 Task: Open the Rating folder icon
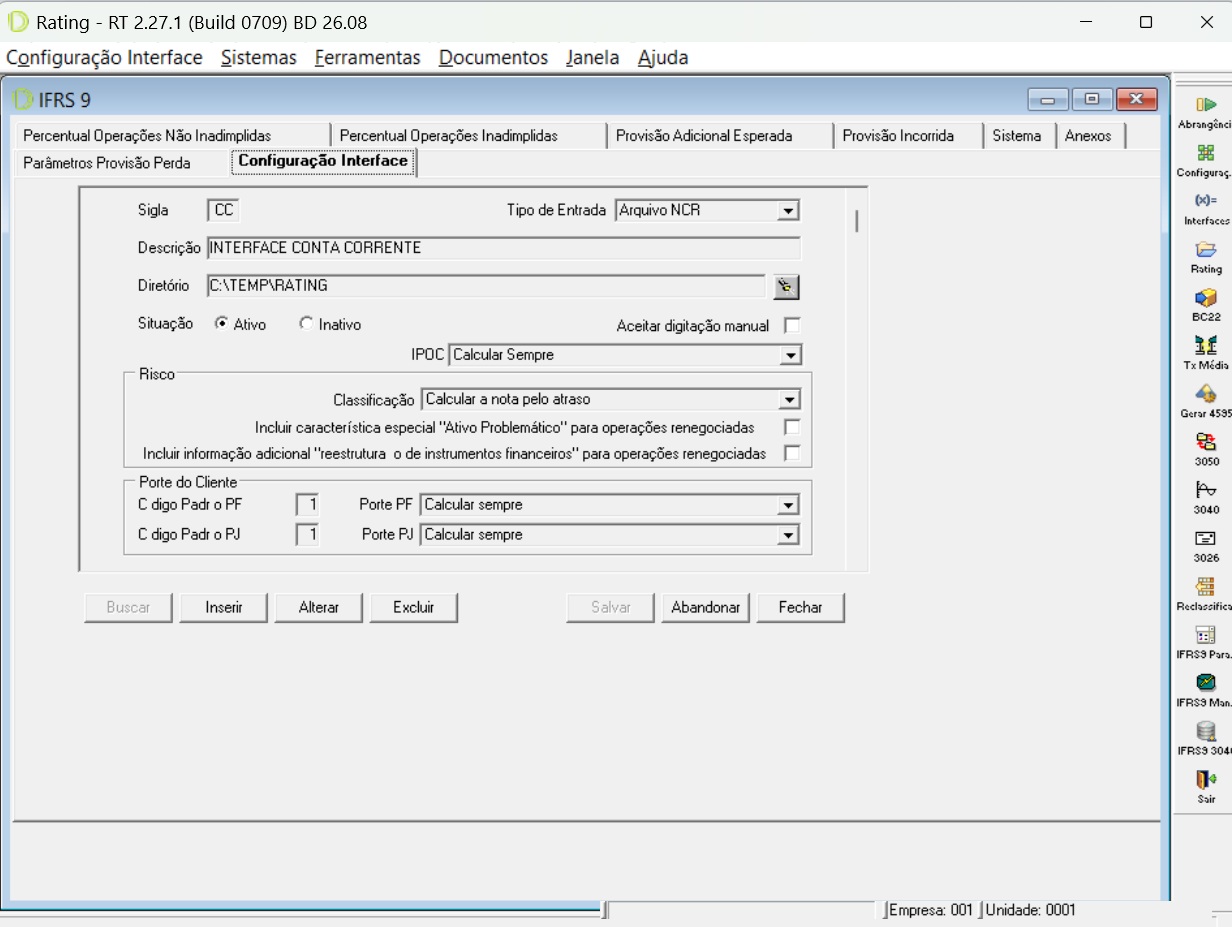(x=1206, y=249)
